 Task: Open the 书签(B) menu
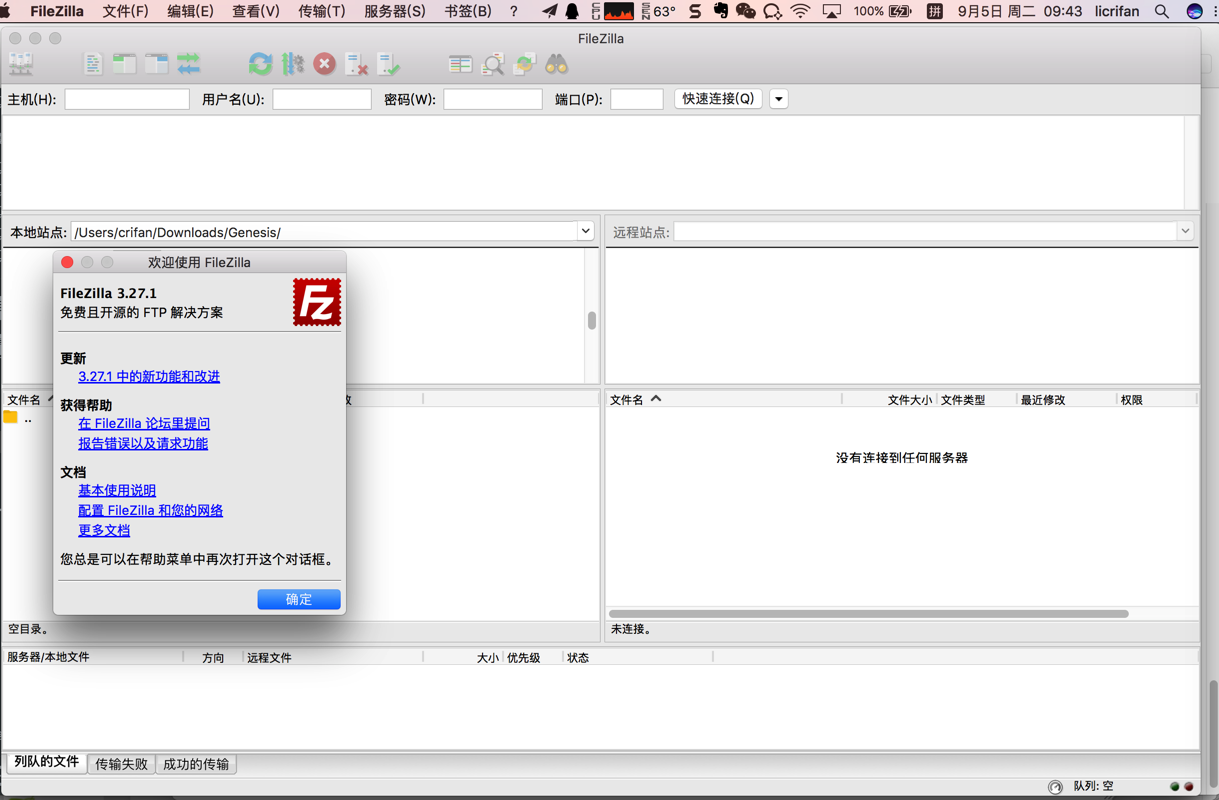468,11
